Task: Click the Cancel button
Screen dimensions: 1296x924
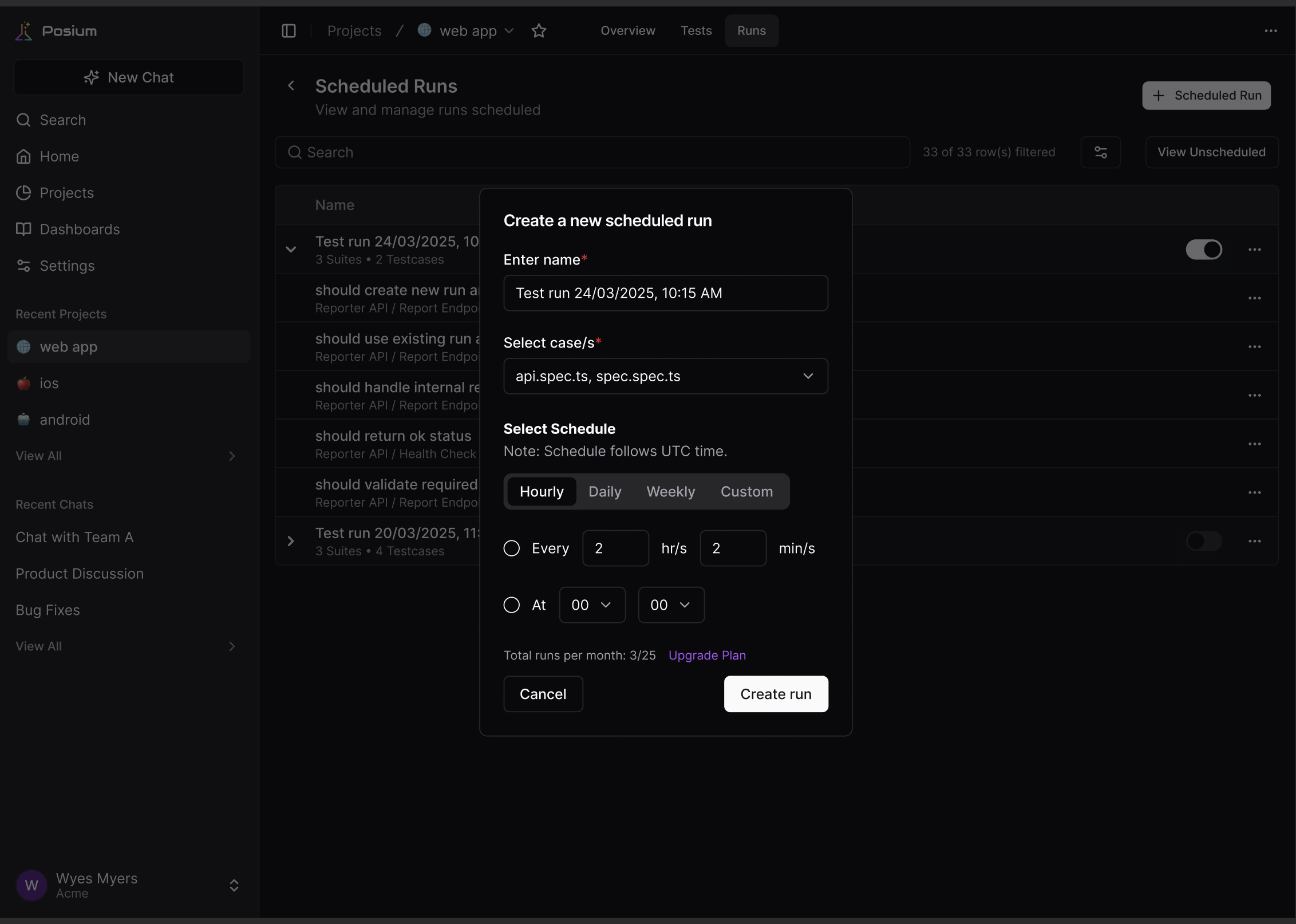Action: [543, 694]
